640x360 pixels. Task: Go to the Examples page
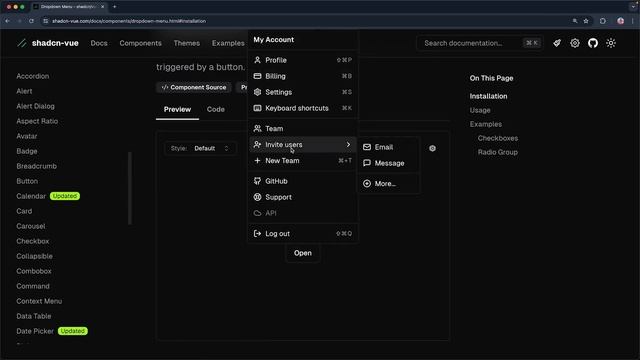(228, 43)
